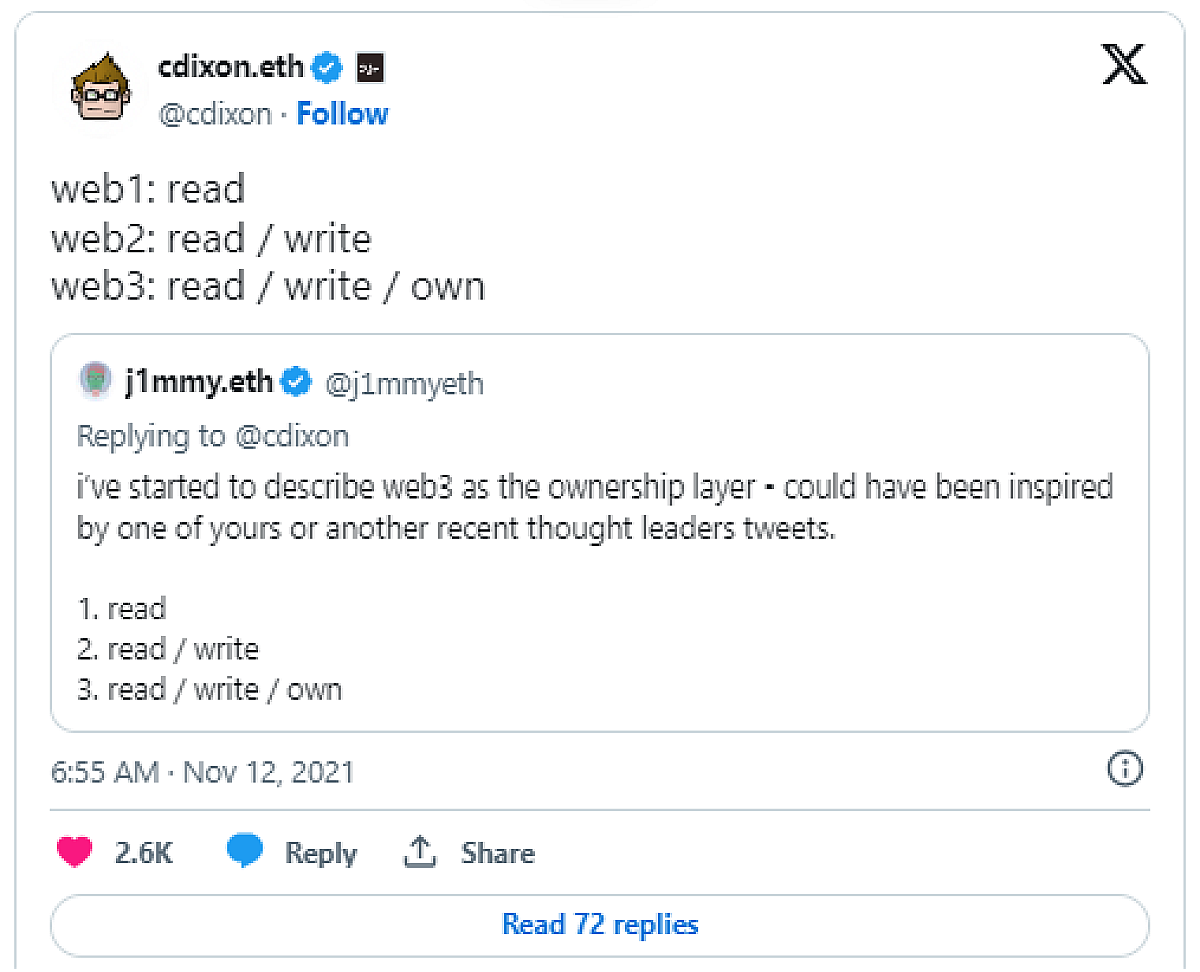Click the tweet info circle icon
1200x972 pixels.
click(x=1126, y=769)
